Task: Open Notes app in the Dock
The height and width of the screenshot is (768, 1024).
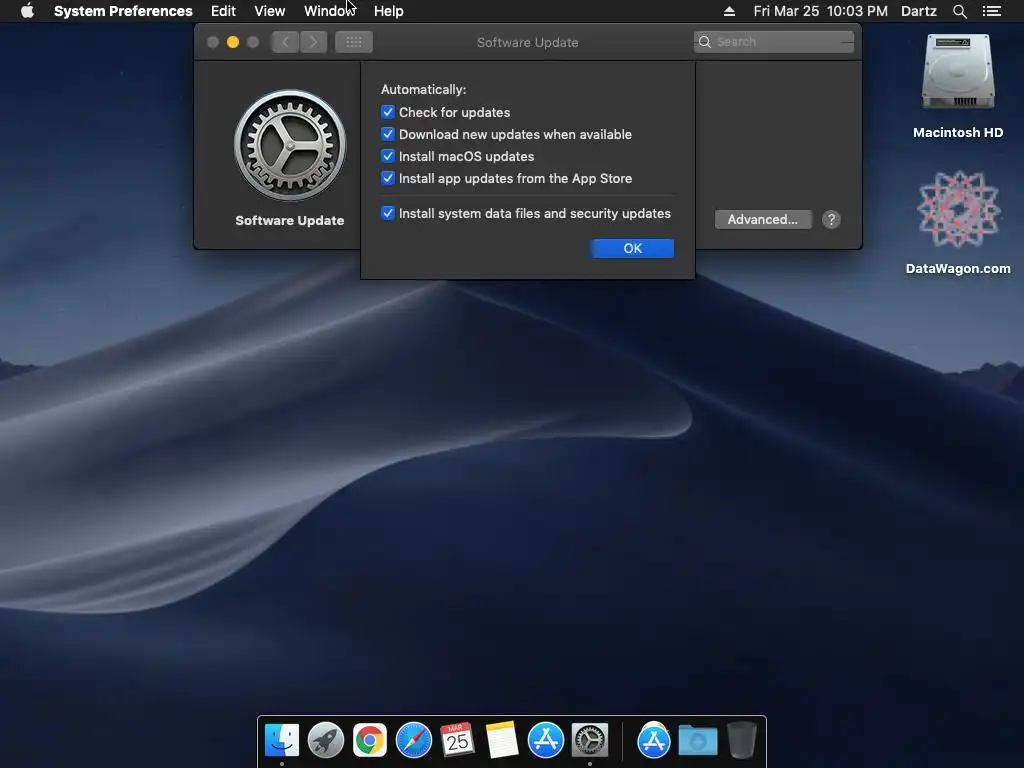Action: [x=502, y=740]
